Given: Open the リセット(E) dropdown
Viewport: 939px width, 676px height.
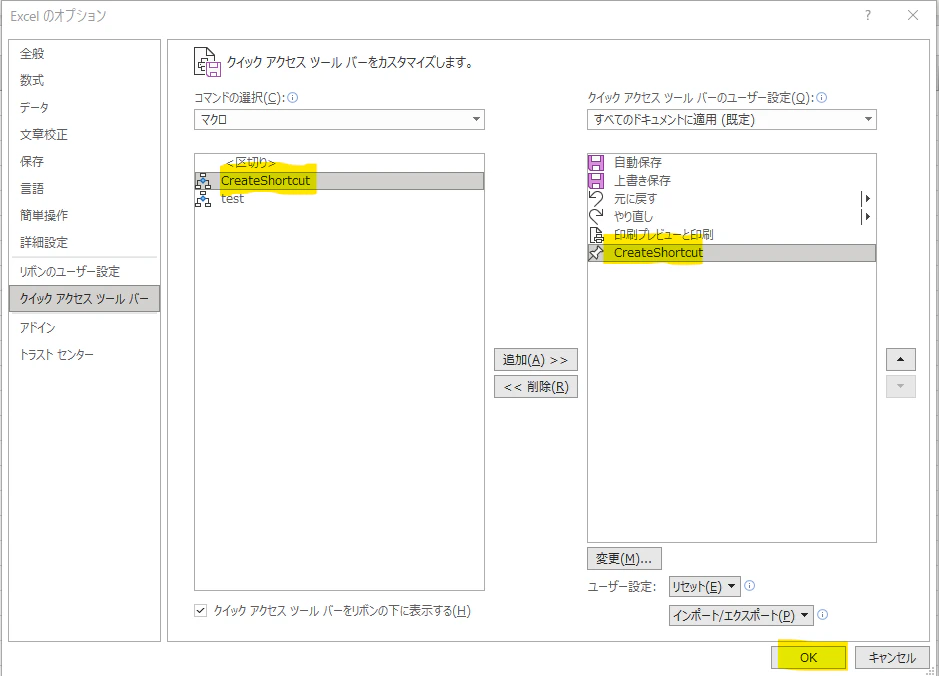Looking at the screenshot, I should [x=704, y=586].
